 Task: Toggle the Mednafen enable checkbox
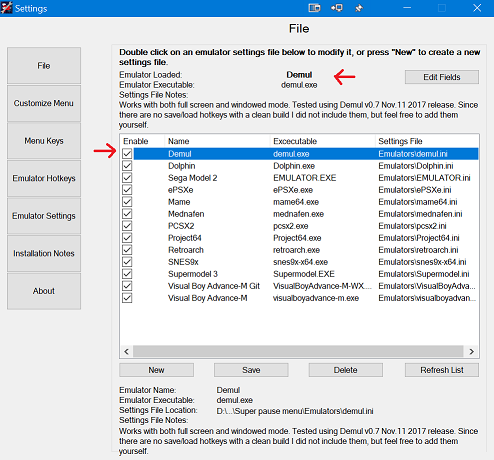(x=127, y=214)
